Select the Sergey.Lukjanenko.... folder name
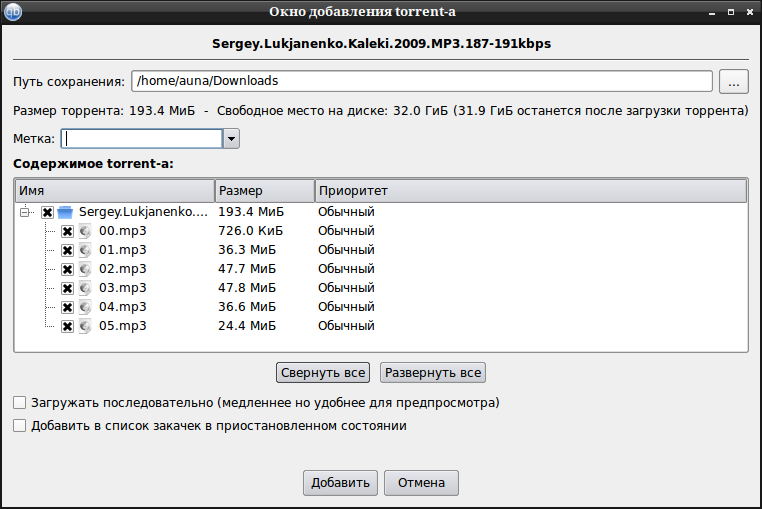This screenshot has width=762, height=509. click(143, 212)
